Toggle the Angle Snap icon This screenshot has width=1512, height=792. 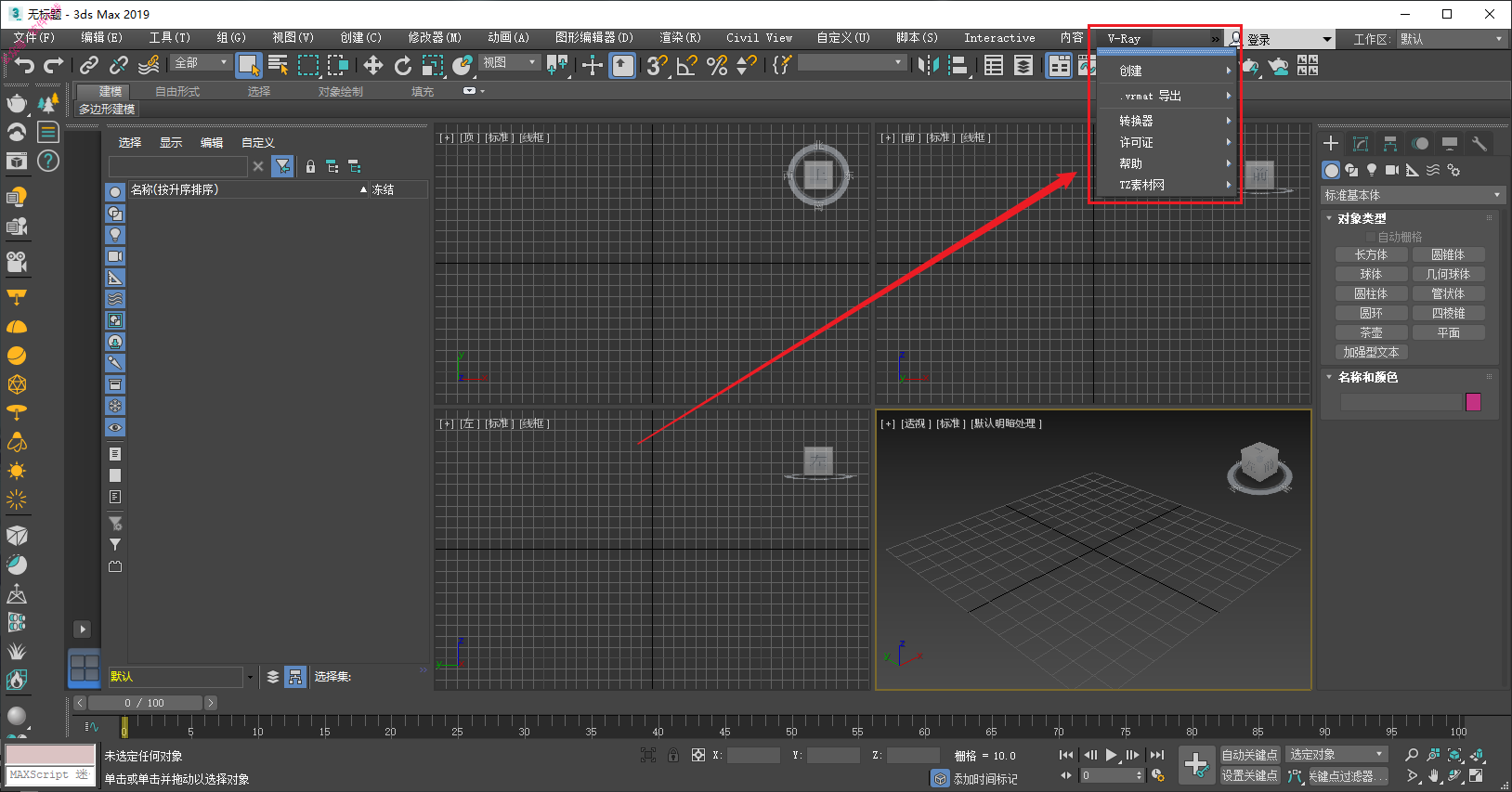(687, 65)
